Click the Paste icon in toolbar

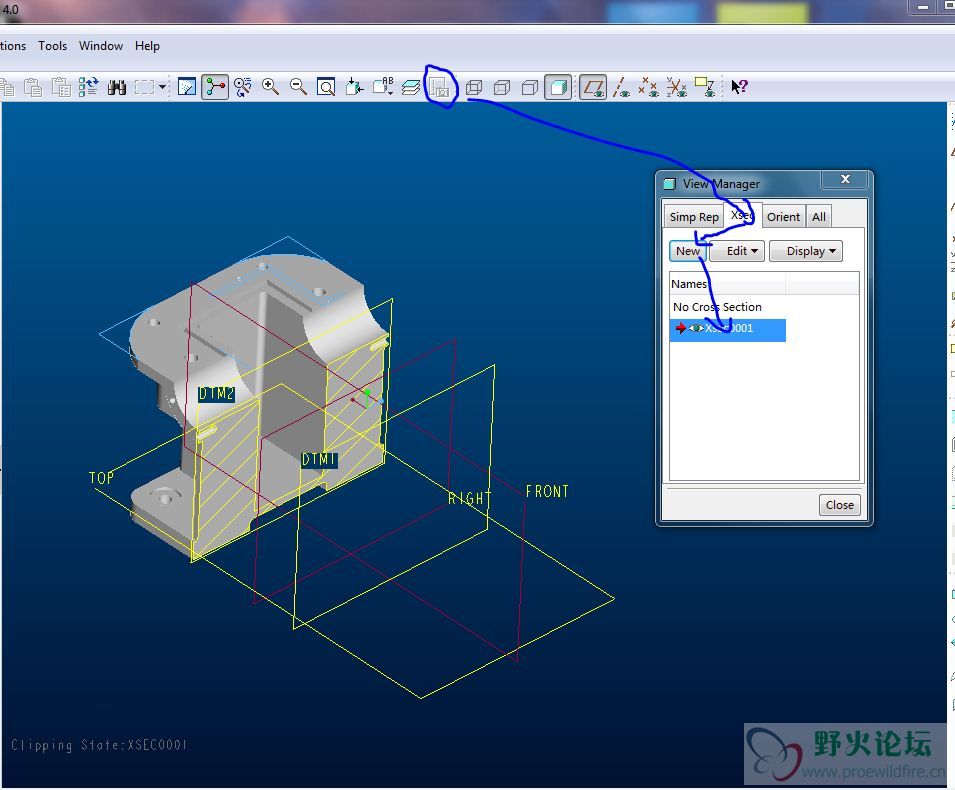(x=33, y=87)
